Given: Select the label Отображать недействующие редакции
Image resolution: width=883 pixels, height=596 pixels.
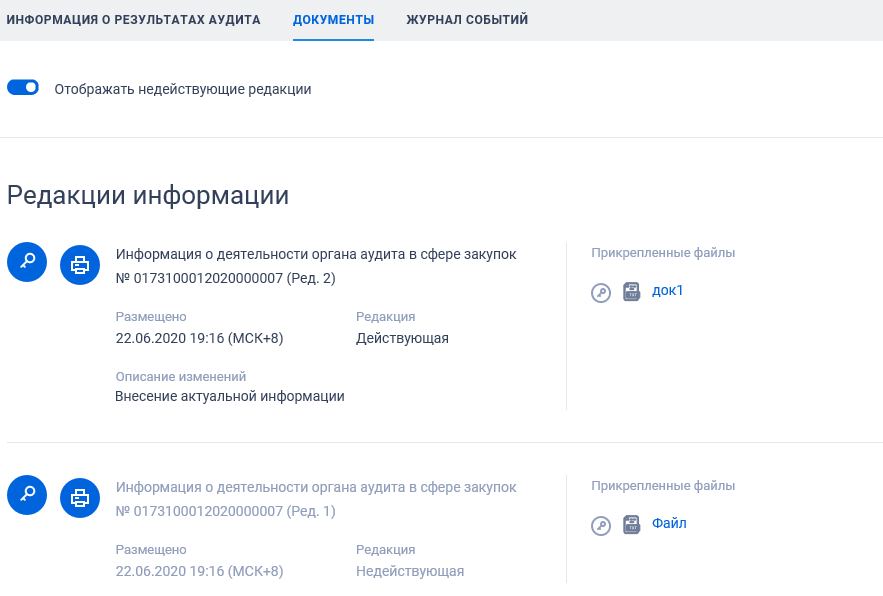Looking at the screenshot, I should point(183,89).
